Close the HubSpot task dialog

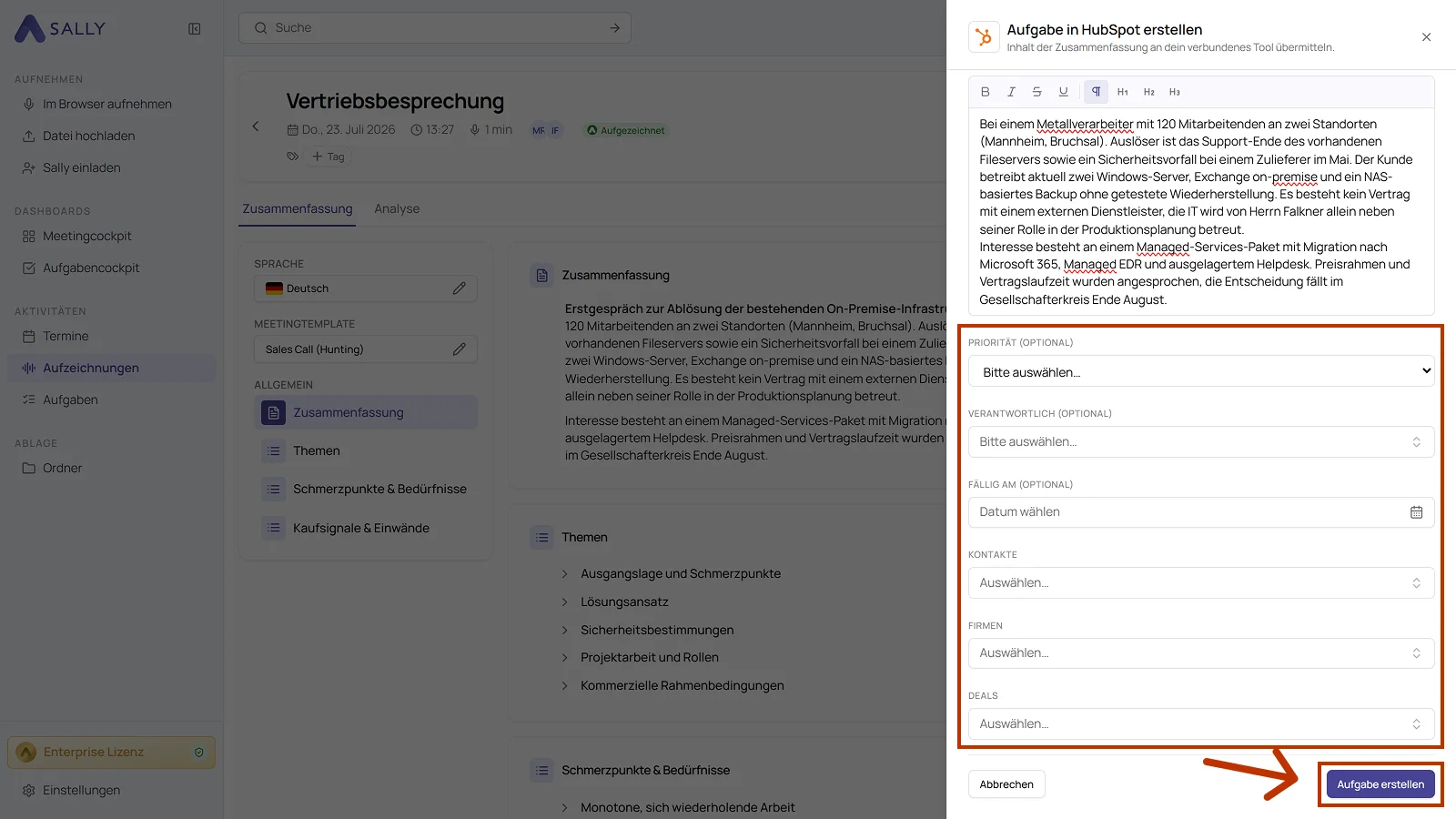click(1426, 37)
